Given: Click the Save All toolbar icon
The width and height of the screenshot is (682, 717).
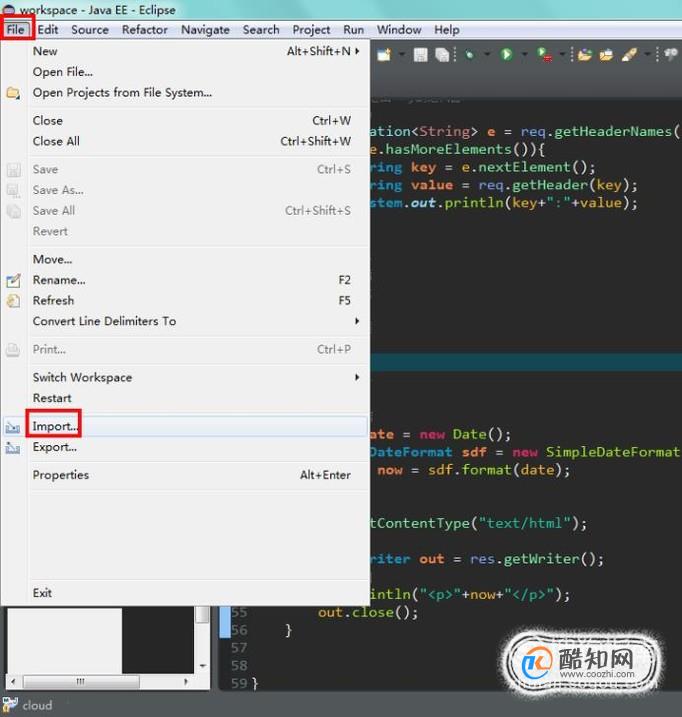Looking at the screenshot, I should coord(442,55).
